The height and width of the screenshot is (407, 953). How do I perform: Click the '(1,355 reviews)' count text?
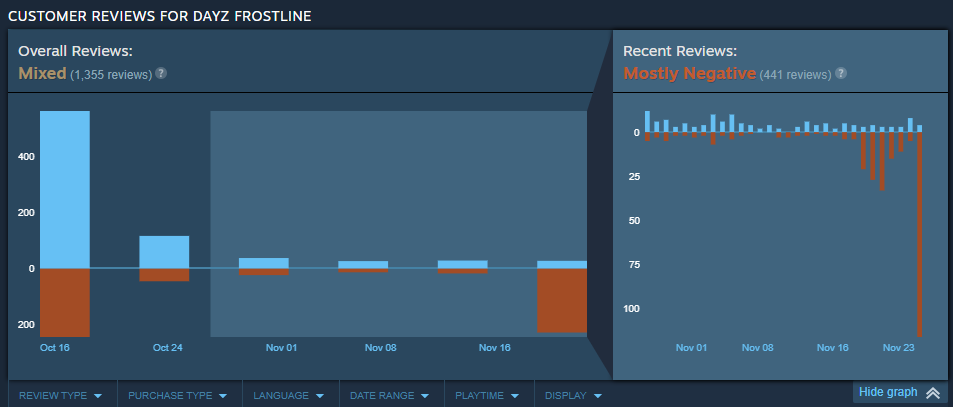tap(111, 75)
